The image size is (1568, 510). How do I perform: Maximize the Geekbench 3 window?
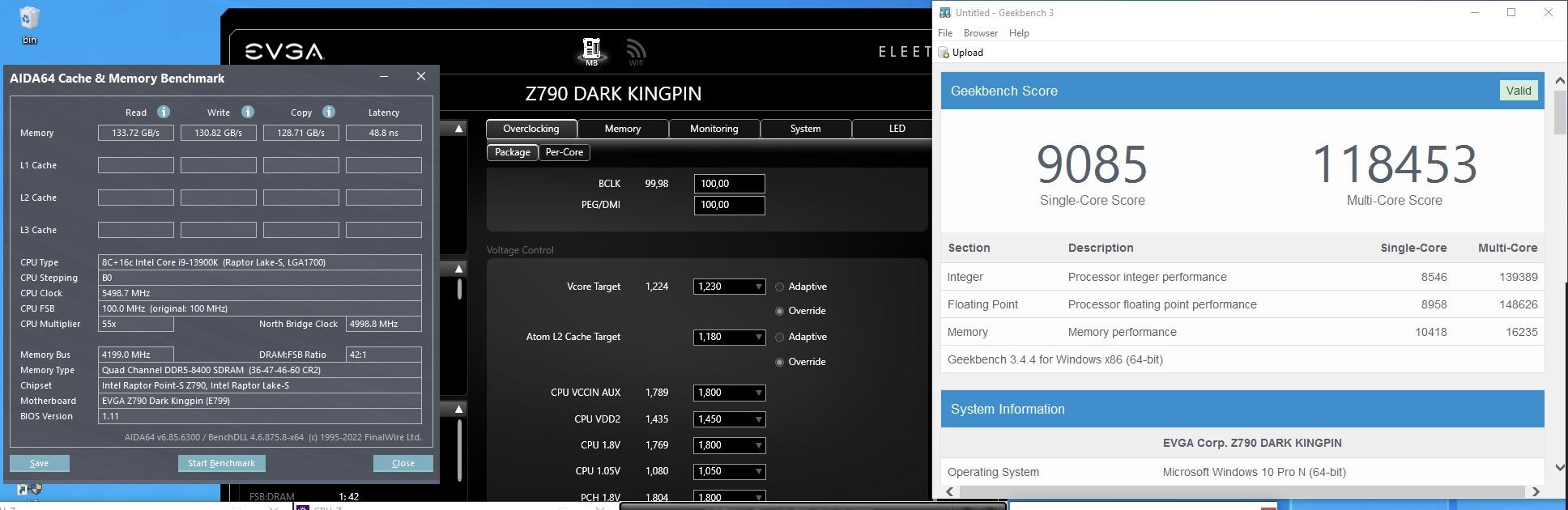pyautogui.click(x=1511, y=12)
